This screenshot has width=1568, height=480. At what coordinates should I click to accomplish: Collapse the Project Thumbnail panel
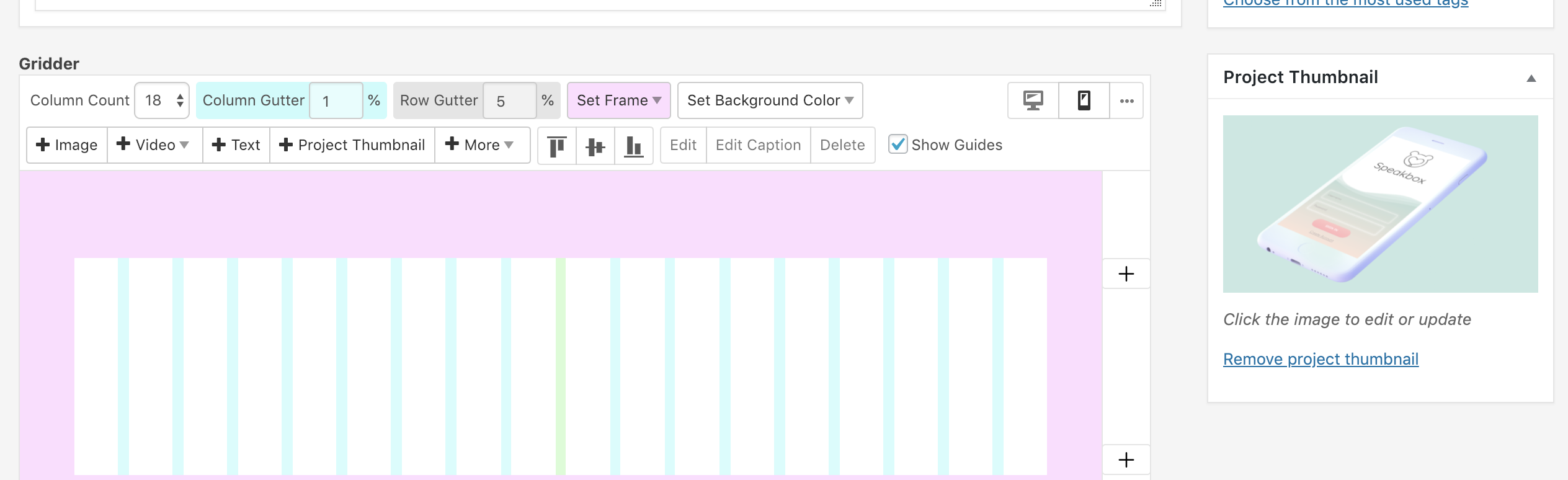pos(1531,78)
